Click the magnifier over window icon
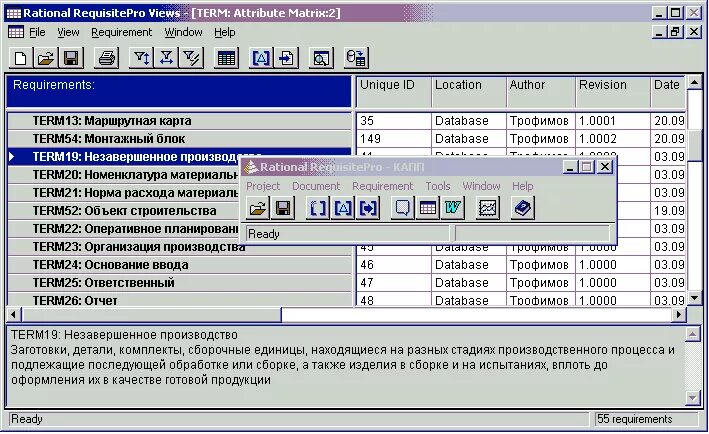The width and height of the screenshot is (709, 434). tap(321, 58)
